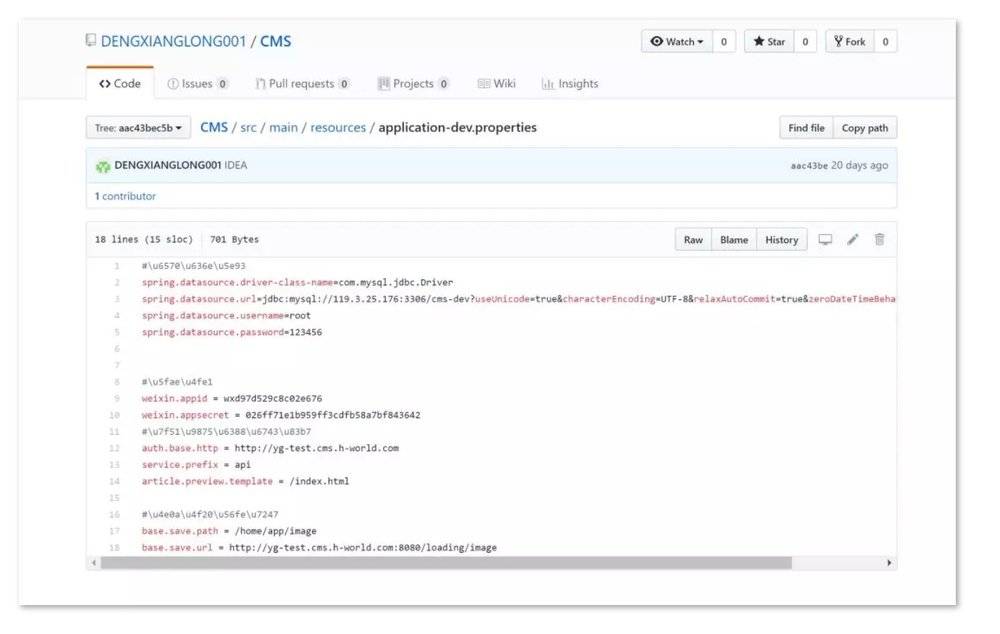1000x634 pixels.
Task: Select line number 10
Action: 114,415
